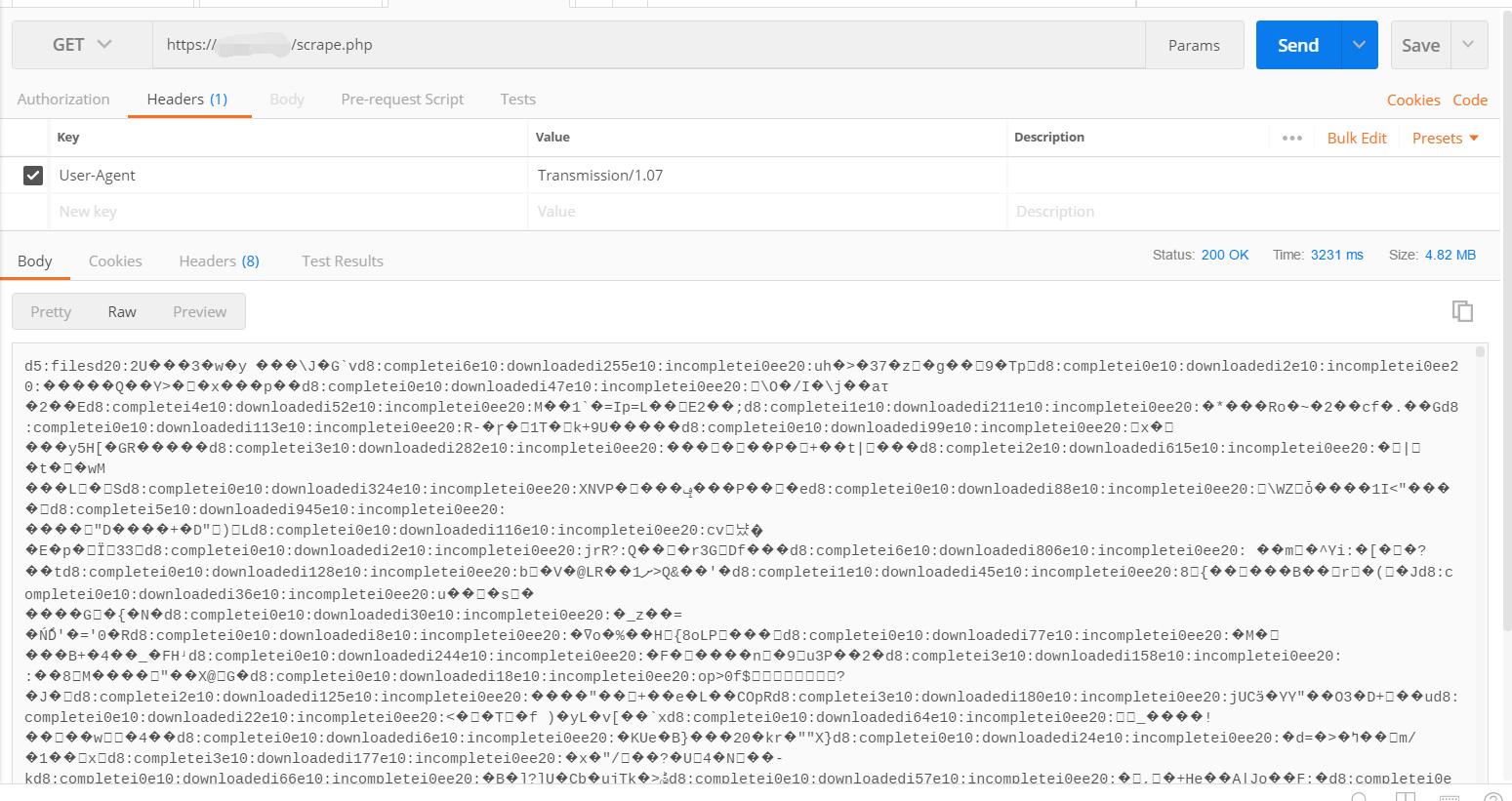Viewport: 1512px width, 801px height.
Task: Select the response Body tab
Action: tap(34, 260)
